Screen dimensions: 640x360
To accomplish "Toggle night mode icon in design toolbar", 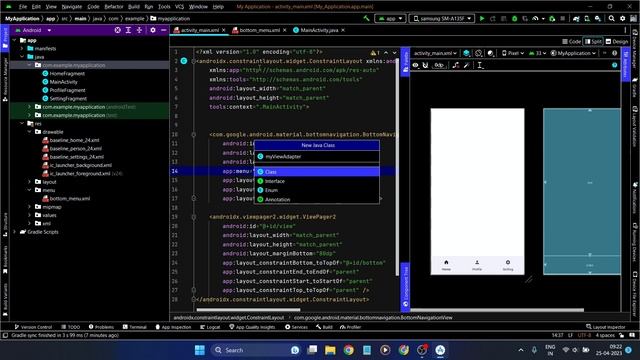I will (491, 53).
